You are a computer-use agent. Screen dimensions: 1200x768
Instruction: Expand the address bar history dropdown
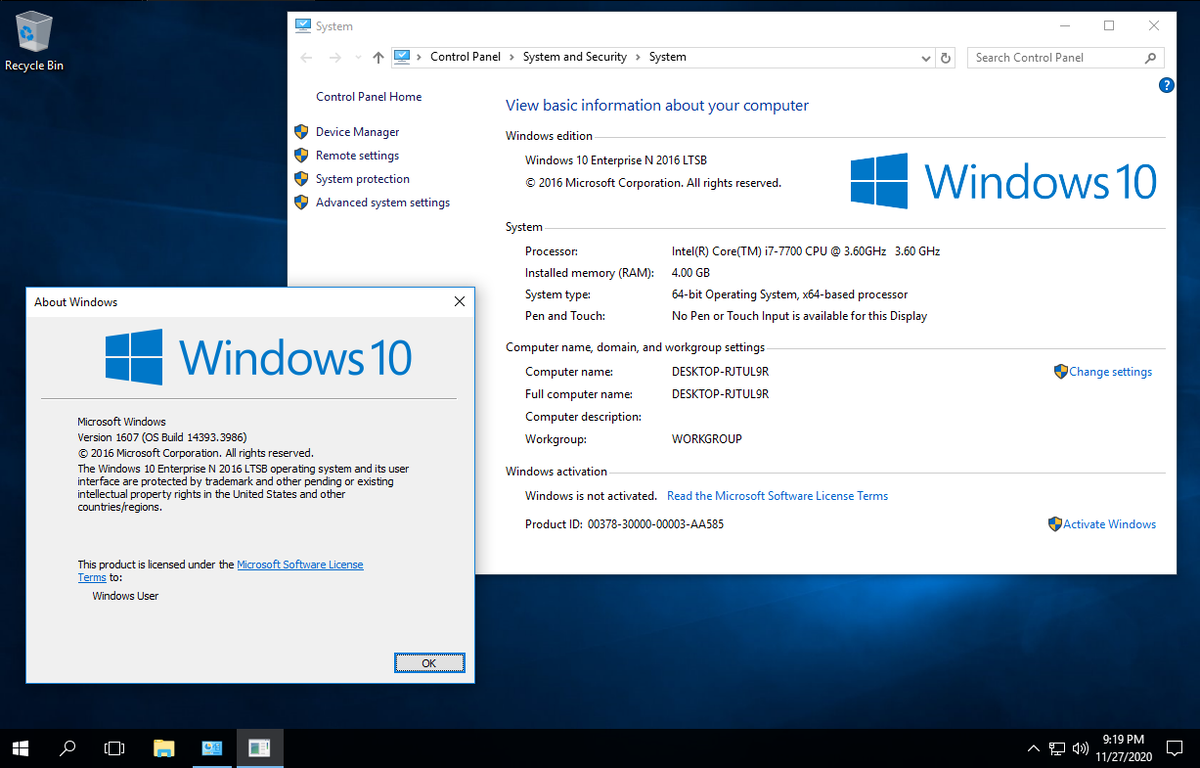pyautogui.click(x=927, y=58)
